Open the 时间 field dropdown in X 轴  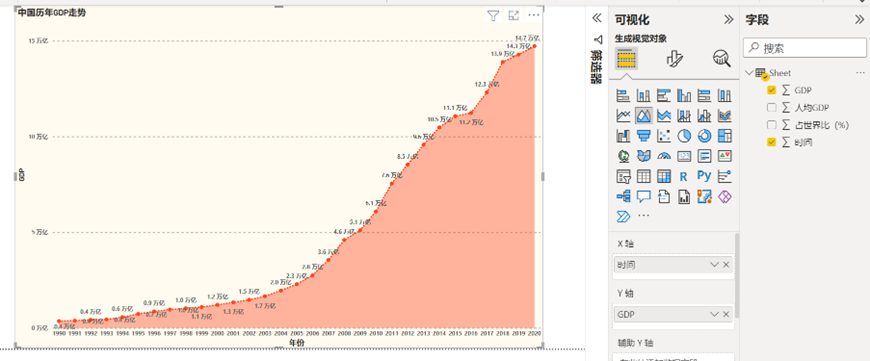[x=714, y=265]
